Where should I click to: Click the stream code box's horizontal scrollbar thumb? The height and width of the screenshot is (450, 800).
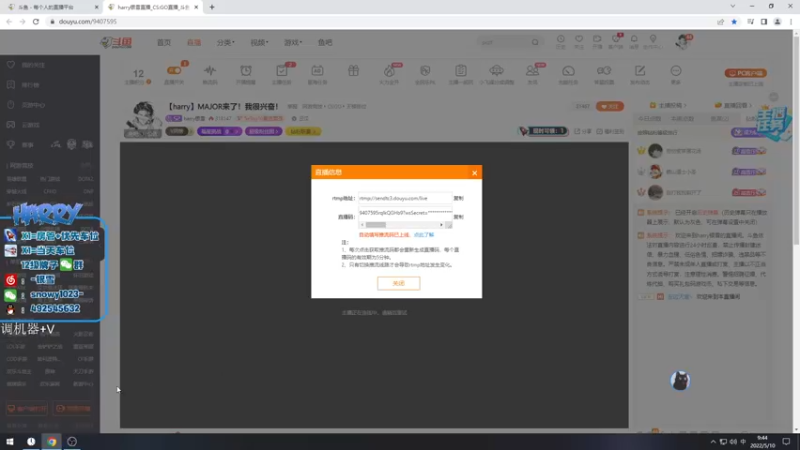point(376,224)
